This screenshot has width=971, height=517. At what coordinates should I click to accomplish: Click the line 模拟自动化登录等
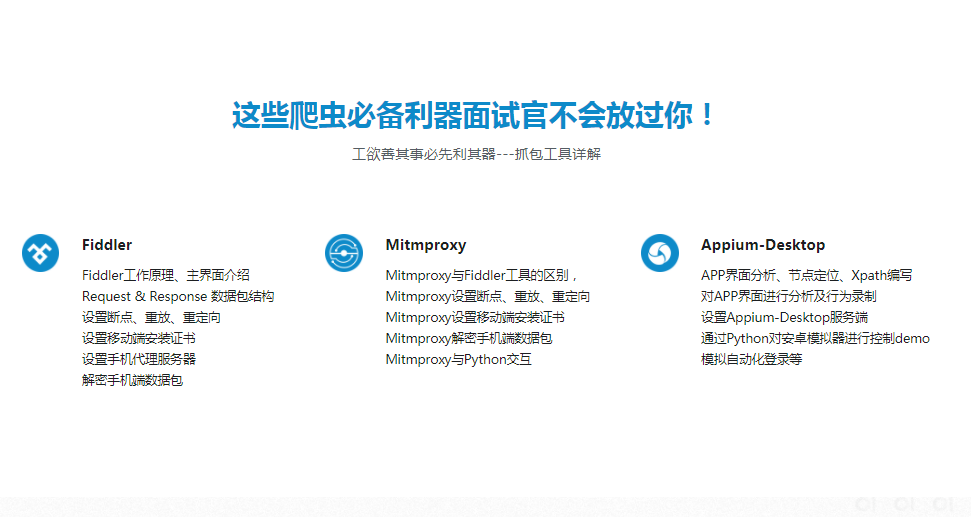pyautogui.click(x=752, y=360)
